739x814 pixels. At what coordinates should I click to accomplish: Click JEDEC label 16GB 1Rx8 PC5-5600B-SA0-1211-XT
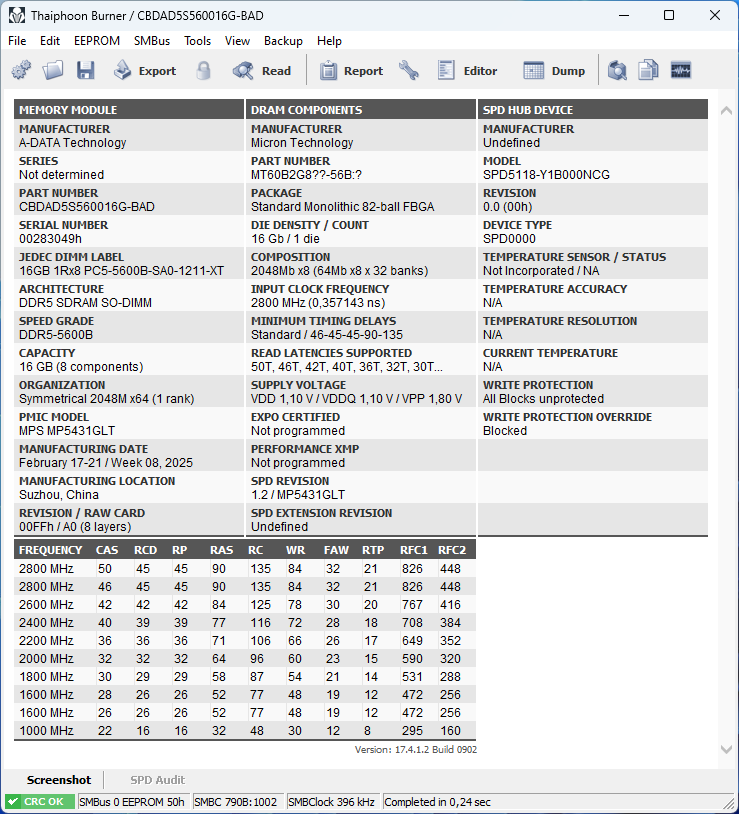click(x=121, y=271)
